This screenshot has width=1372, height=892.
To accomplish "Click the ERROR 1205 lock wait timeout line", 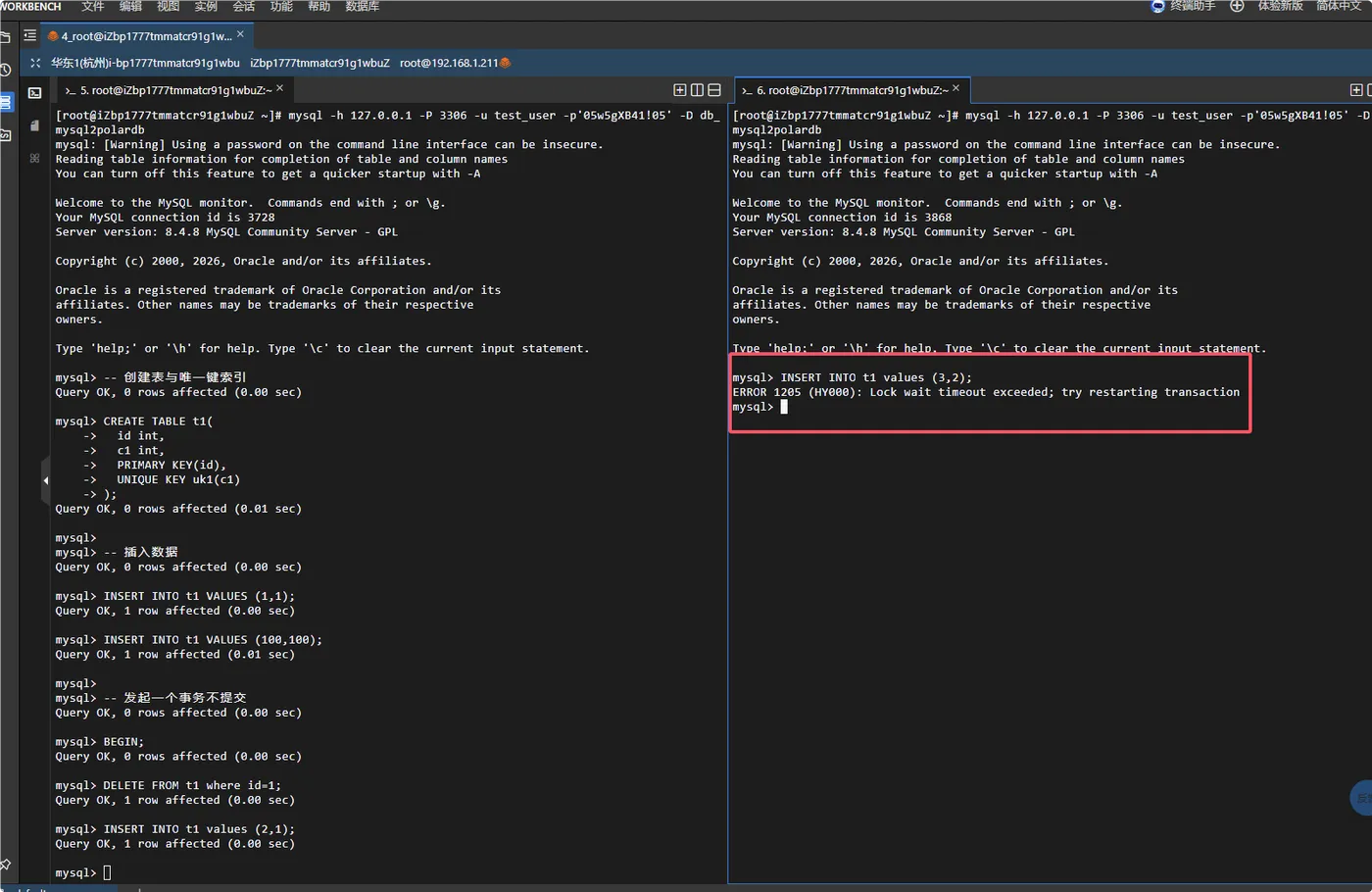I will (x=986, y=392).
